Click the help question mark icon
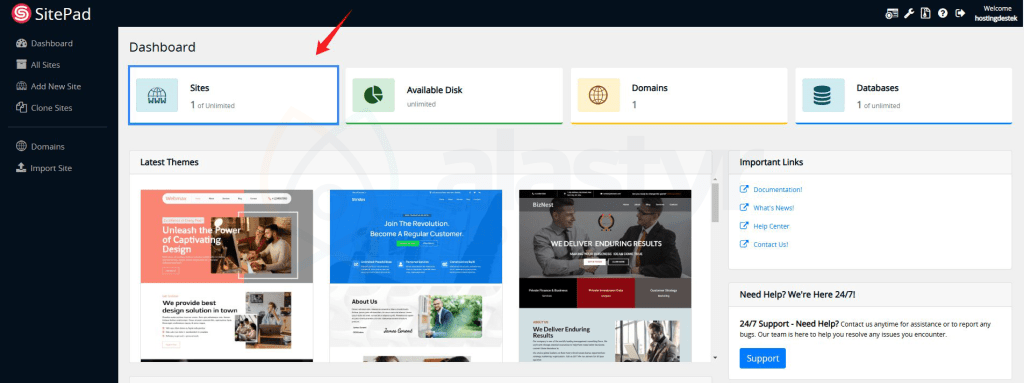 point(943,13)
